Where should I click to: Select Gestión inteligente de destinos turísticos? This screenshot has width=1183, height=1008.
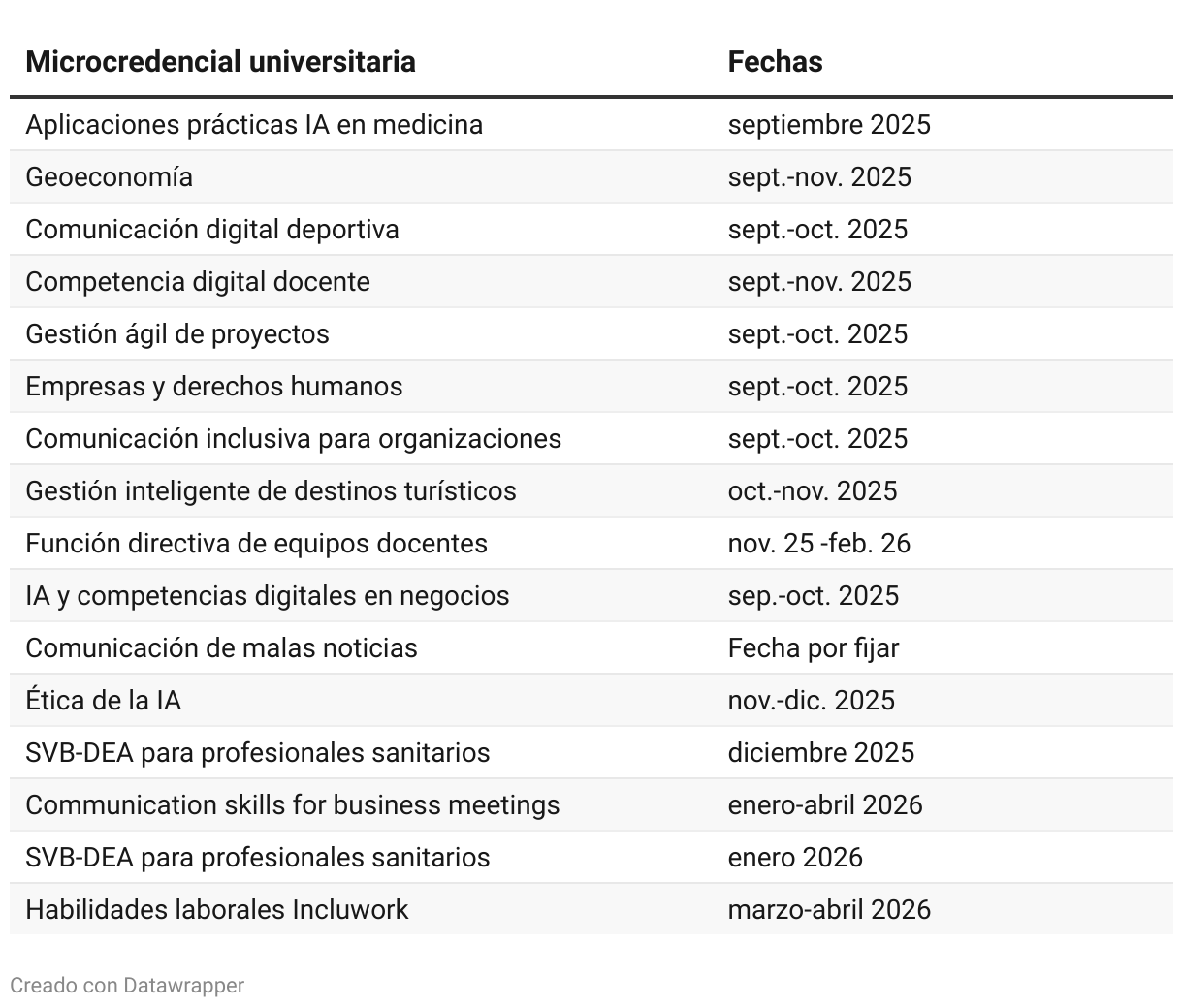point(271,491)
